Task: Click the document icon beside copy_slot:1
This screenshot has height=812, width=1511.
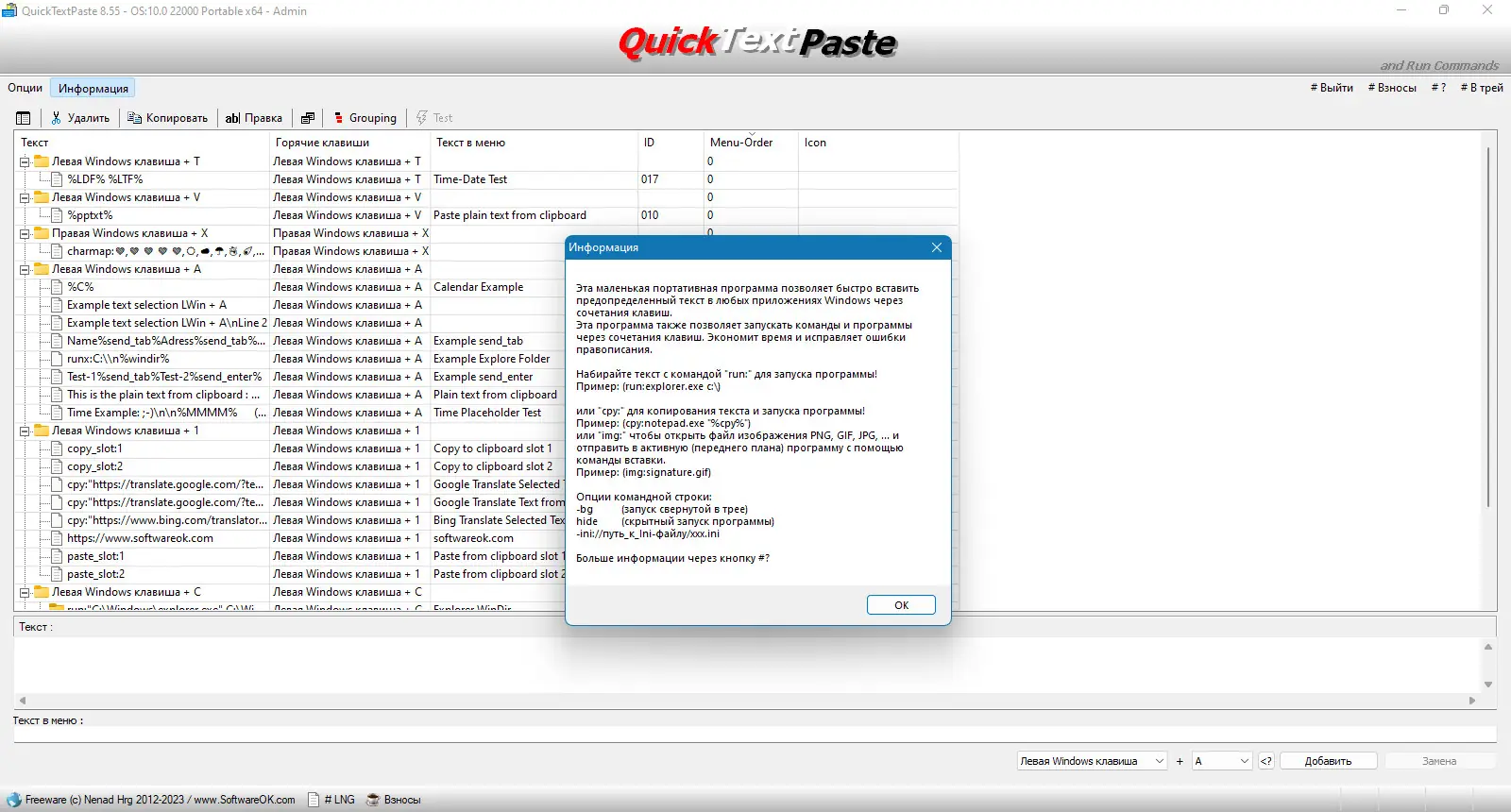Action: [57, 448]
